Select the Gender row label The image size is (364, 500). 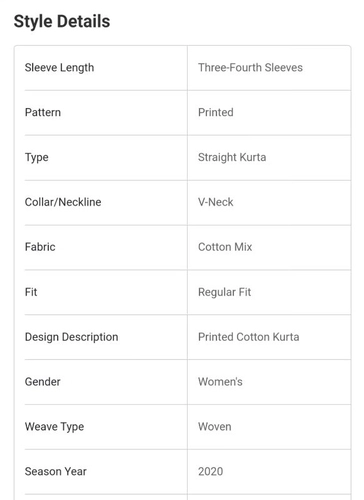point(43,382)
